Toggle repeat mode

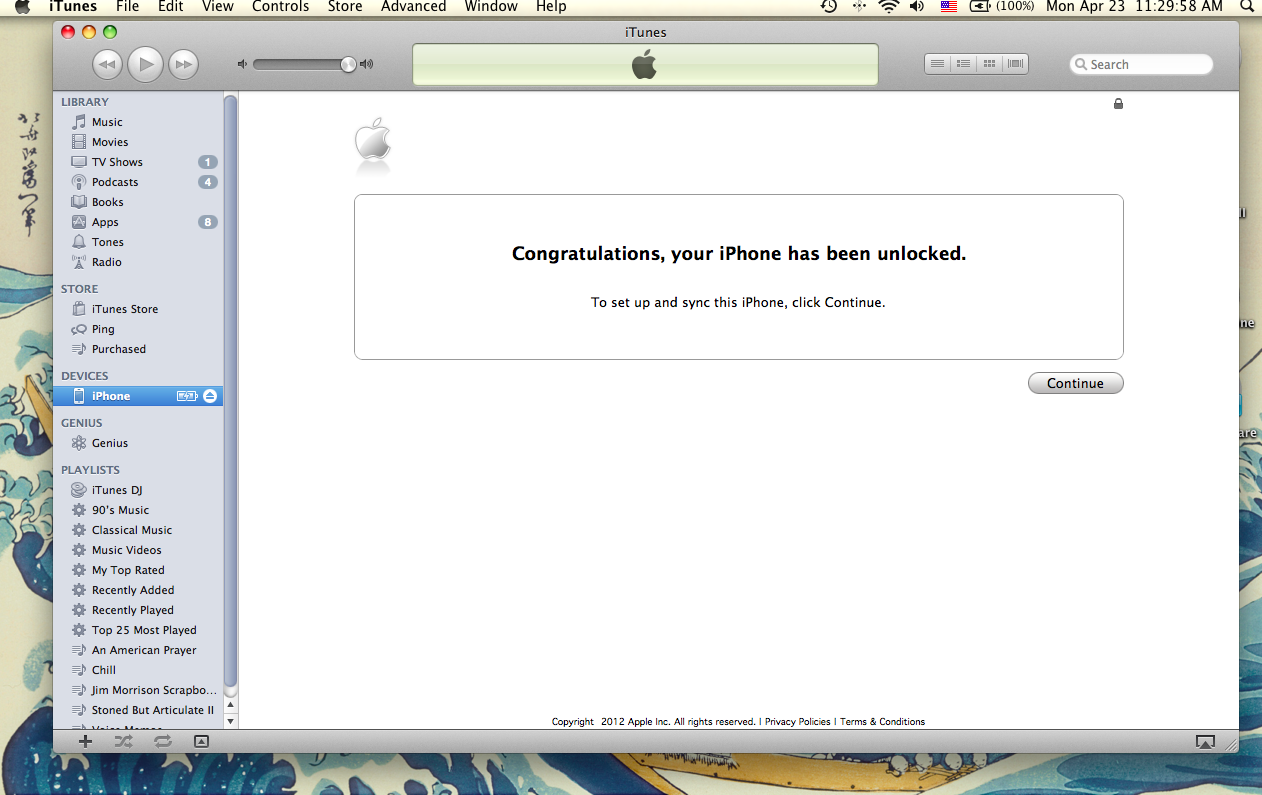[163, 741]
